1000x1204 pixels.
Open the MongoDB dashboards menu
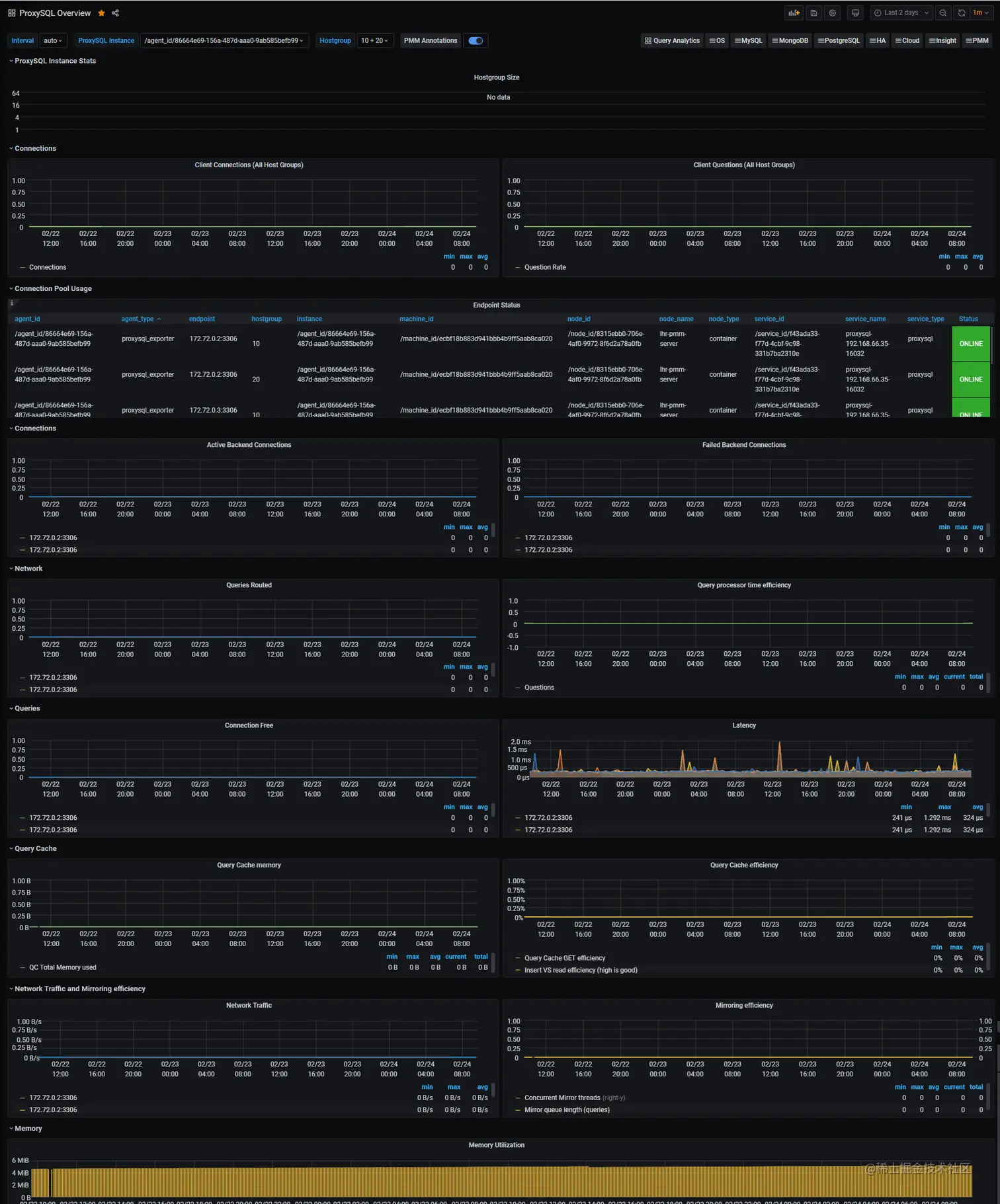pyautogui.click(x=790, y=40)
